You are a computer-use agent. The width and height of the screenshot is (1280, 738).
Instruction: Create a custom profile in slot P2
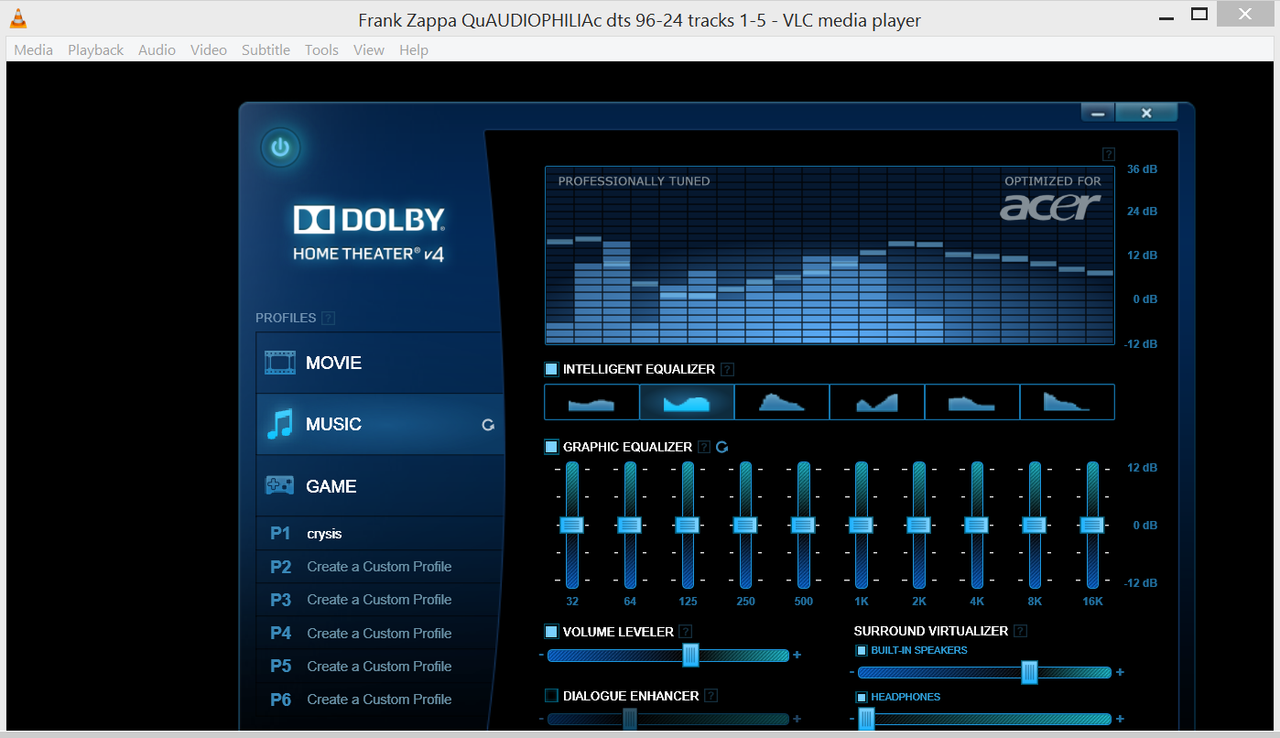380,567
